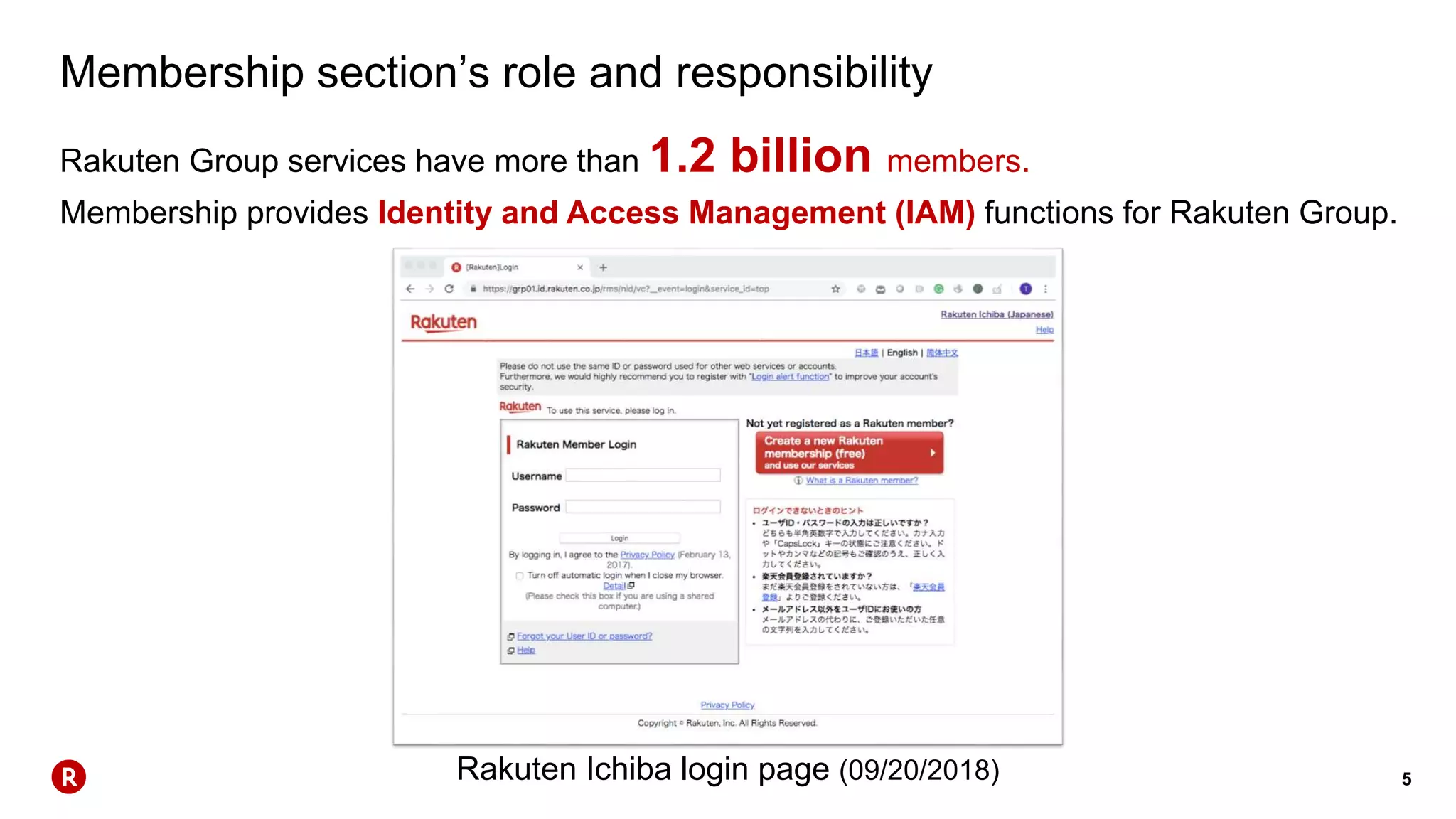Open Rakuten Ichiba (Japanese) link
Image resolution: width=1456 pixels, height=819 pixels.
(997, 314)
